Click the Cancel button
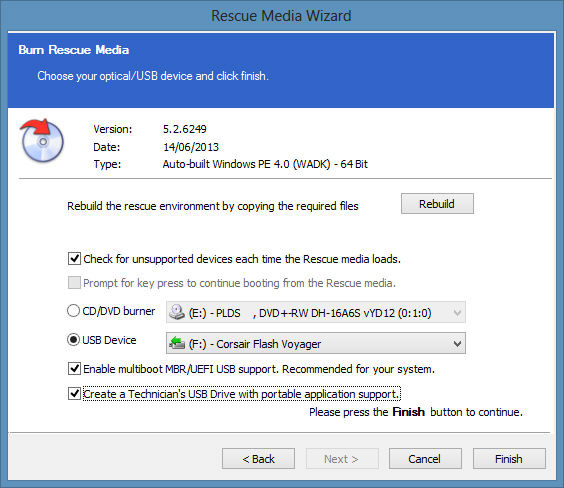 point(425,459)
